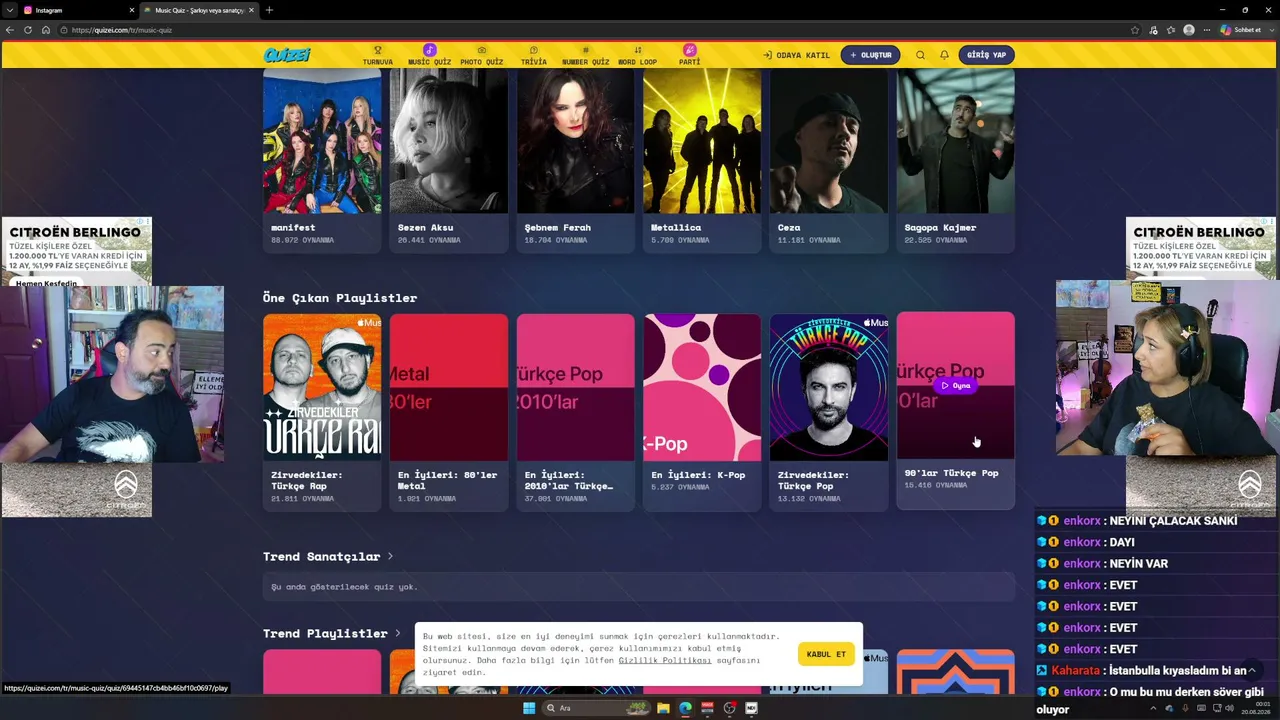Expand the Trend Playlistler section

click(x=331, y=633)
